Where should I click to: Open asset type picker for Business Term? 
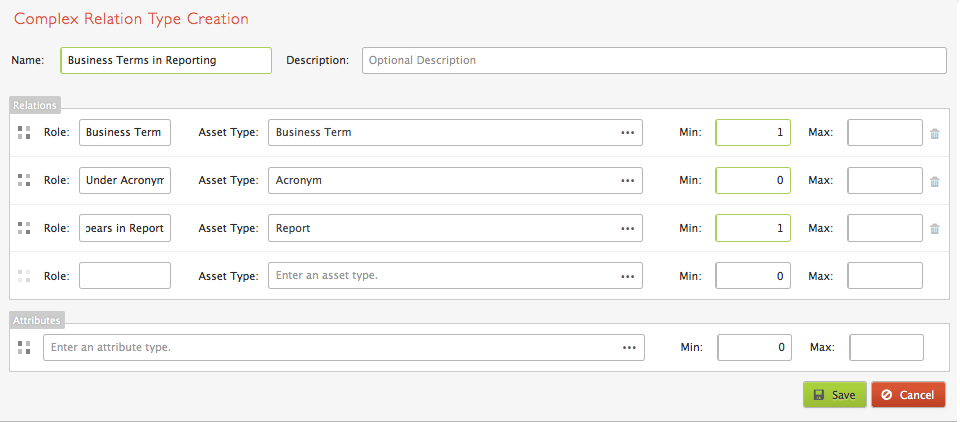click(x=628, y=132)
